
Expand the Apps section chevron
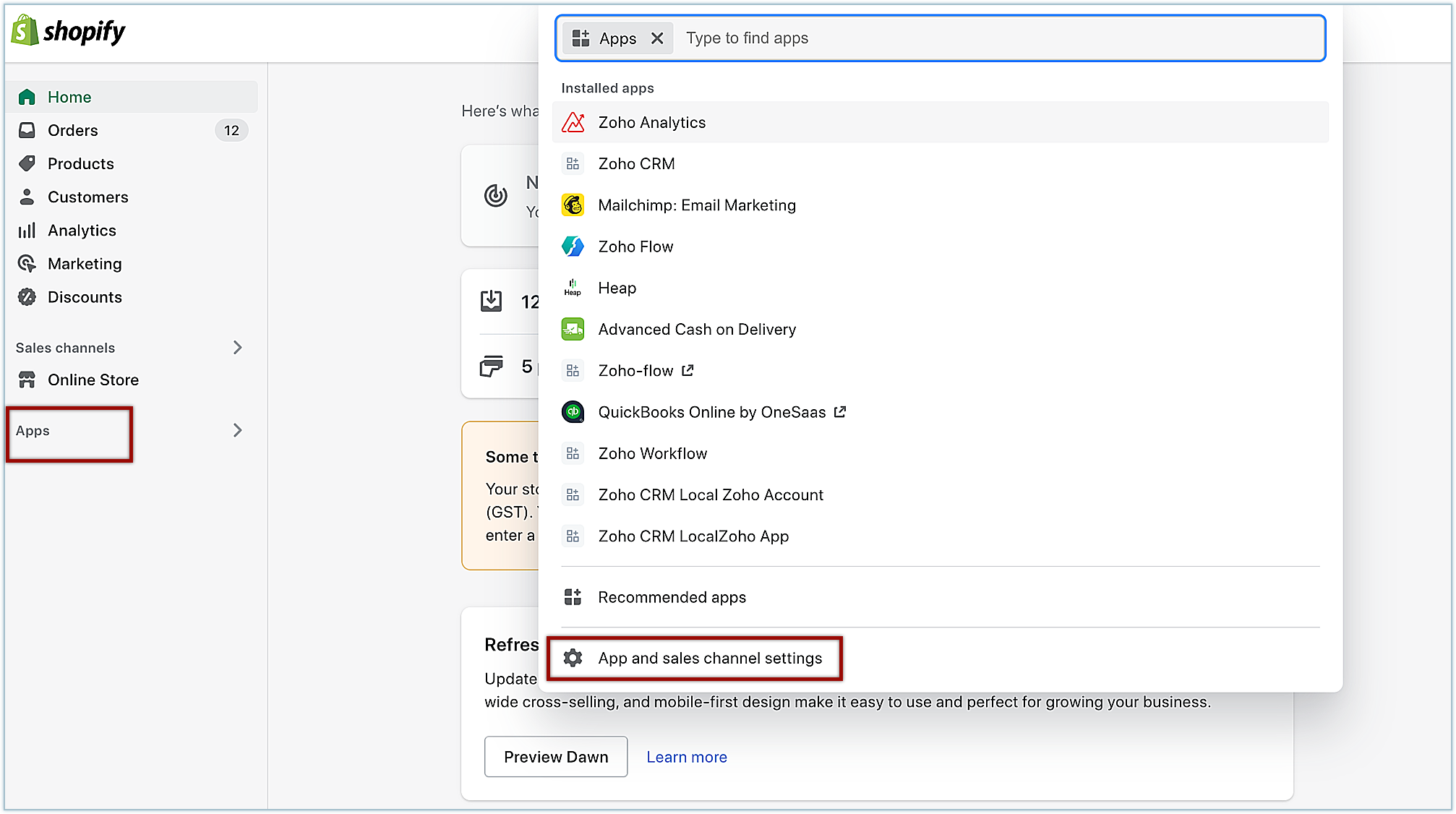click(238, 430)
